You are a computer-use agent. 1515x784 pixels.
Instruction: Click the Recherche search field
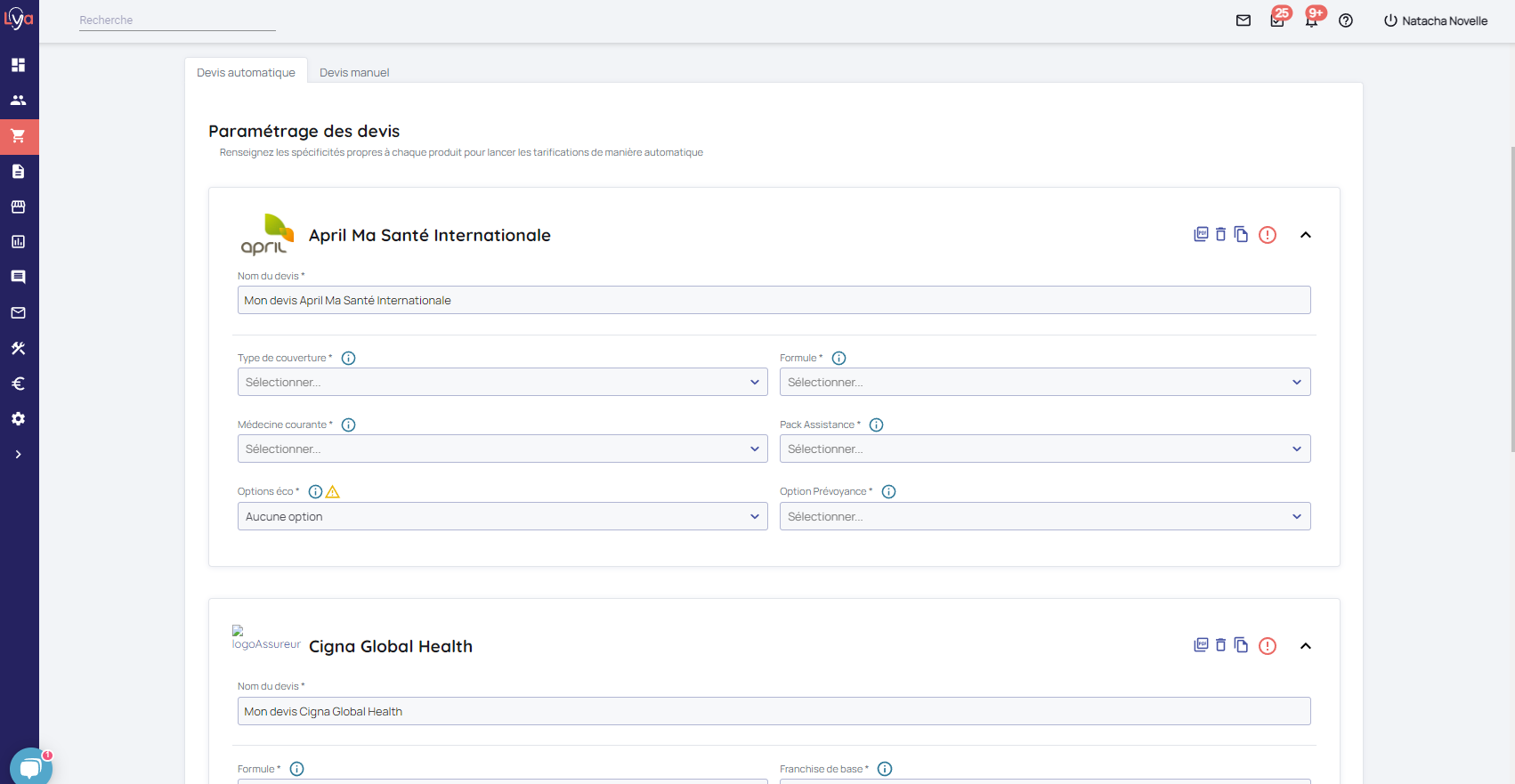pos(177,20)
